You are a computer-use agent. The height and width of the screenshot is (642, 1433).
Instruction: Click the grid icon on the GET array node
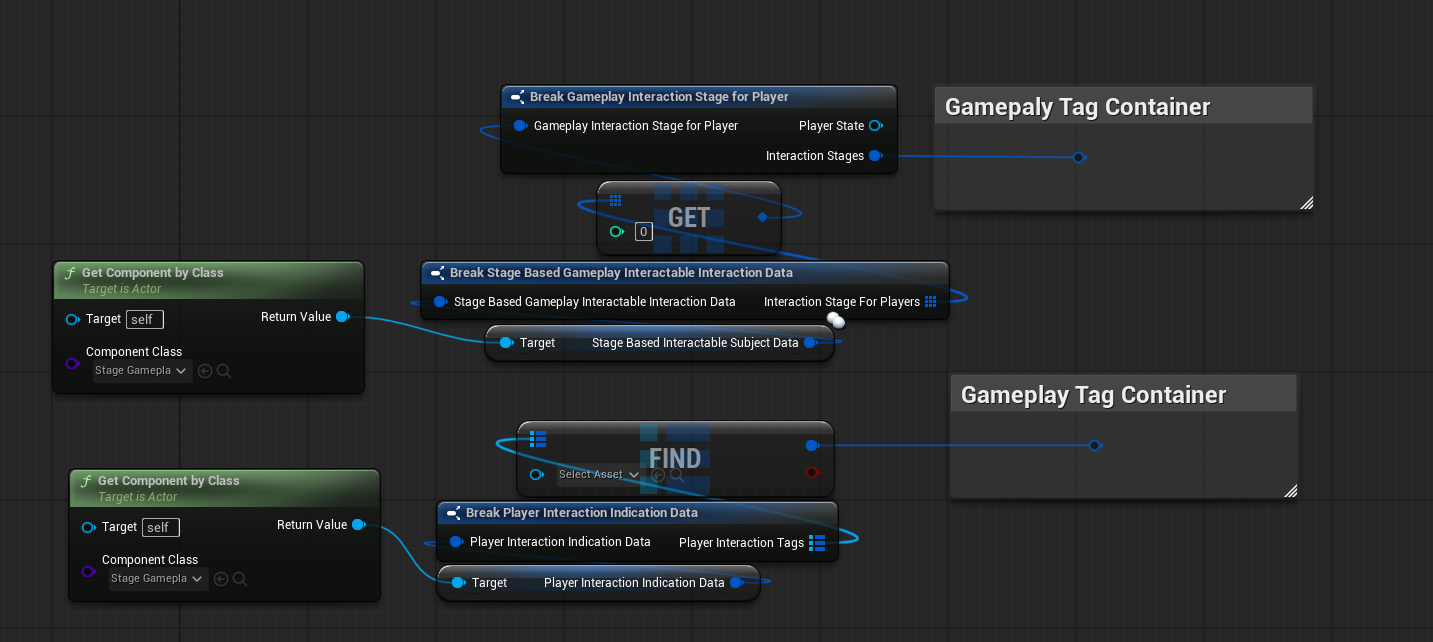pos(615,200)
